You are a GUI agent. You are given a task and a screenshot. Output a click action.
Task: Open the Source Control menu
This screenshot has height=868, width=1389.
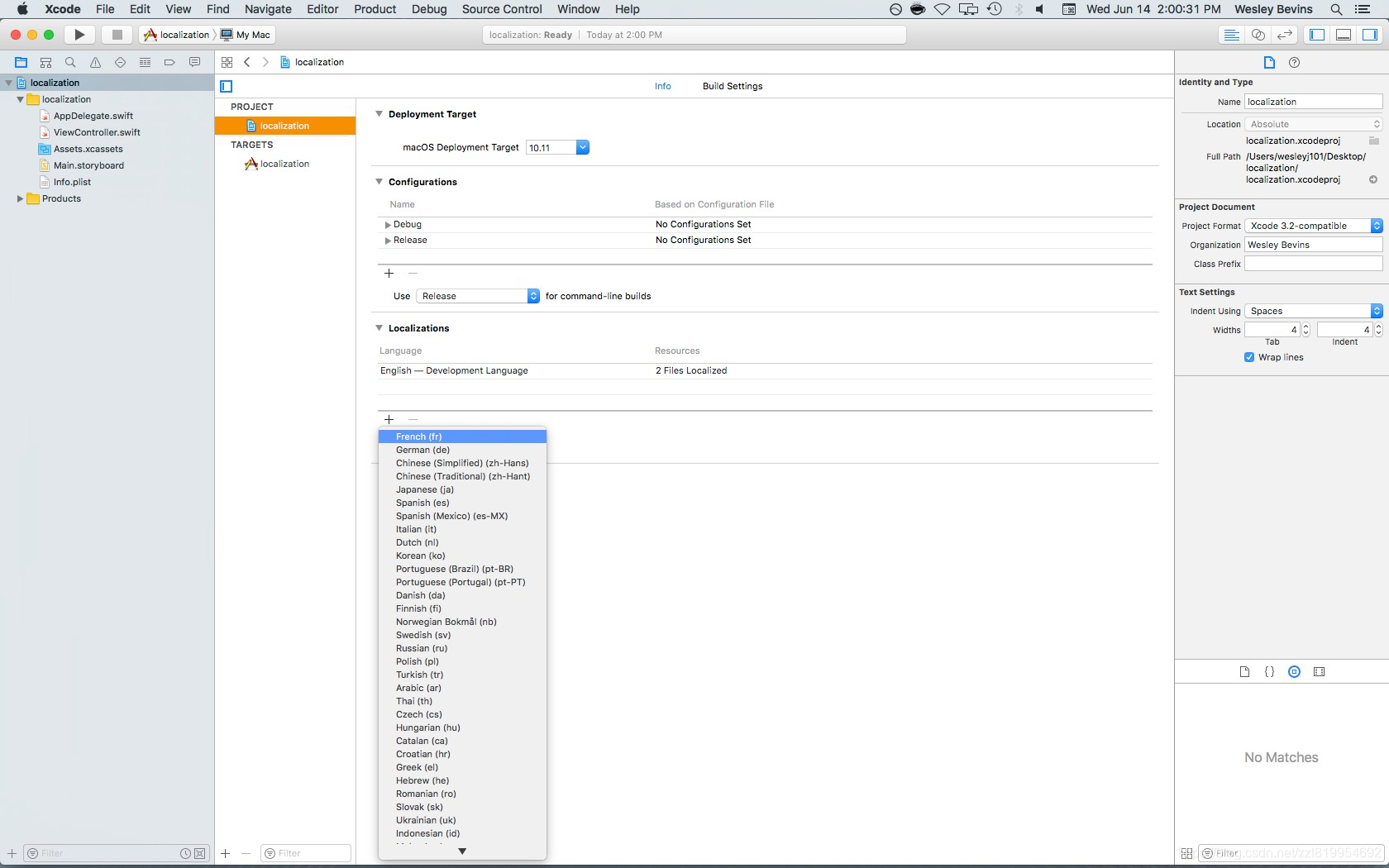[x=502, y=9]
